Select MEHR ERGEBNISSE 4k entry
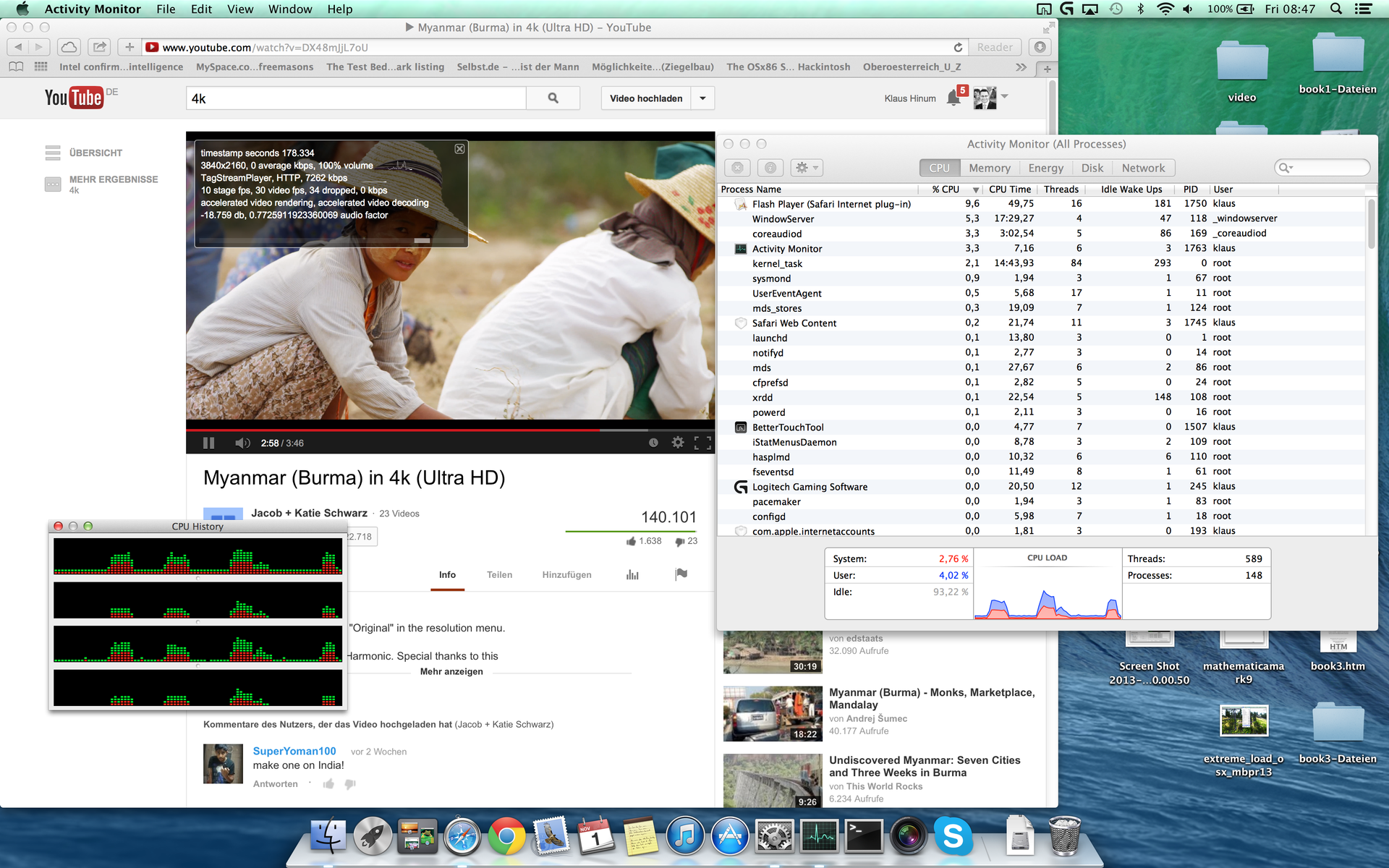Image resolution: width=1389 pixels, height=868 pixels. point(101,184)
